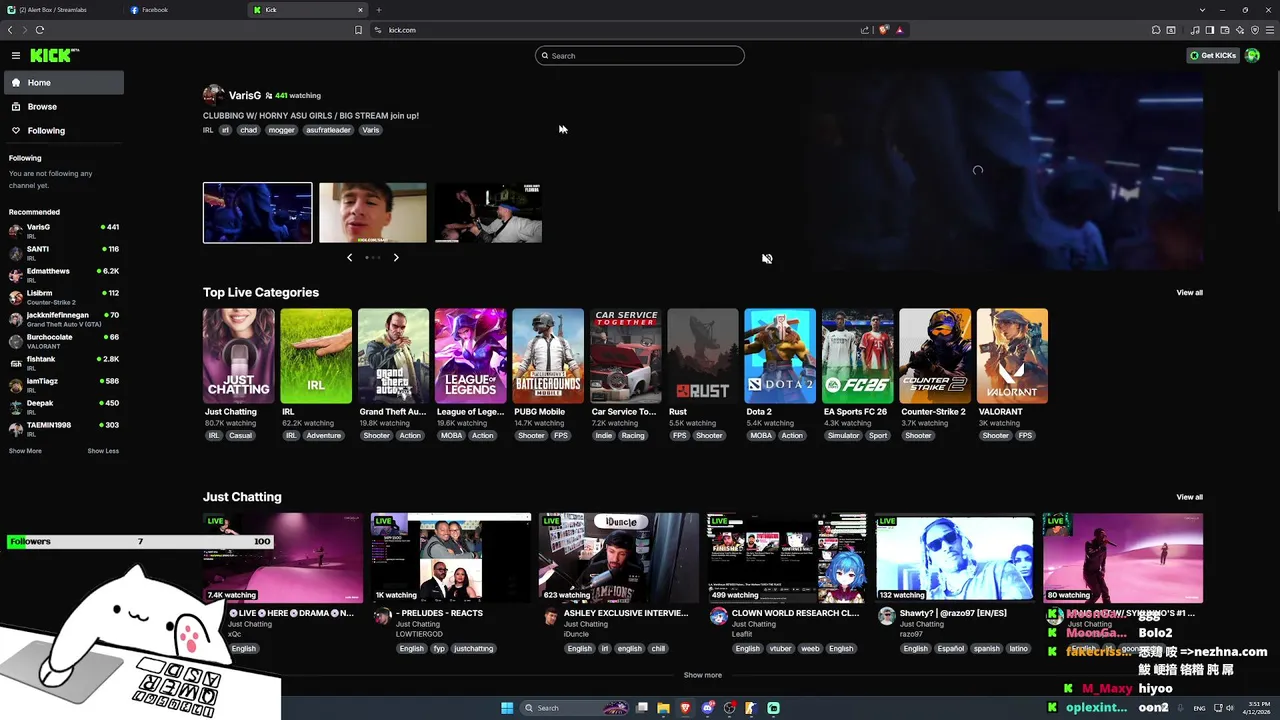
Task: Select the second featured stream thumbnail
Action: [372, 212]
